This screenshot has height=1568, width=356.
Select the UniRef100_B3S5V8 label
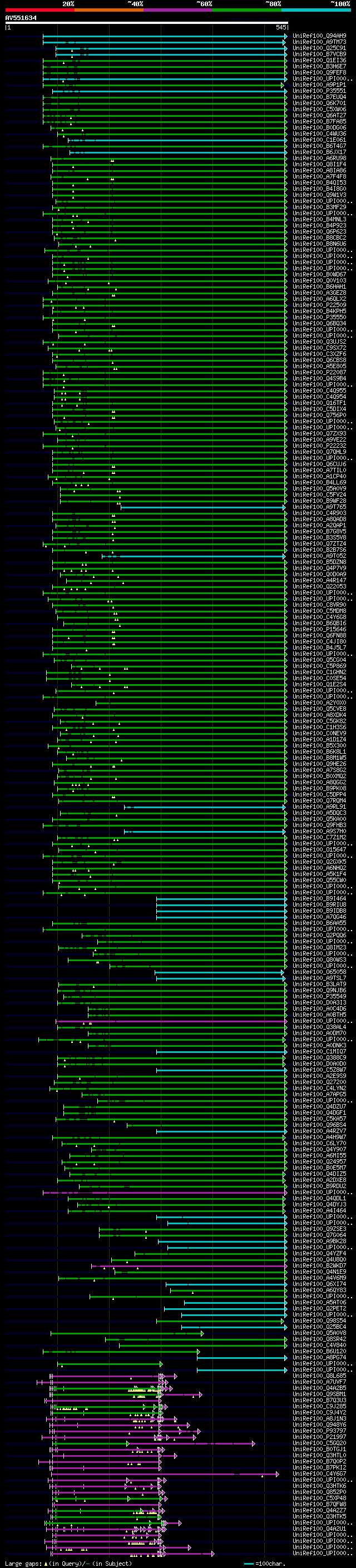click(x=319, y=537)
